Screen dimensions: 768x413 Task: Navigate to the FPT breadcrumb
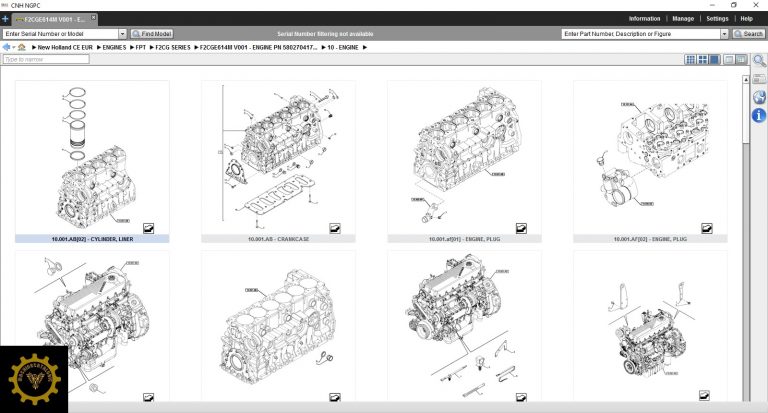click(x=141, y=48)
